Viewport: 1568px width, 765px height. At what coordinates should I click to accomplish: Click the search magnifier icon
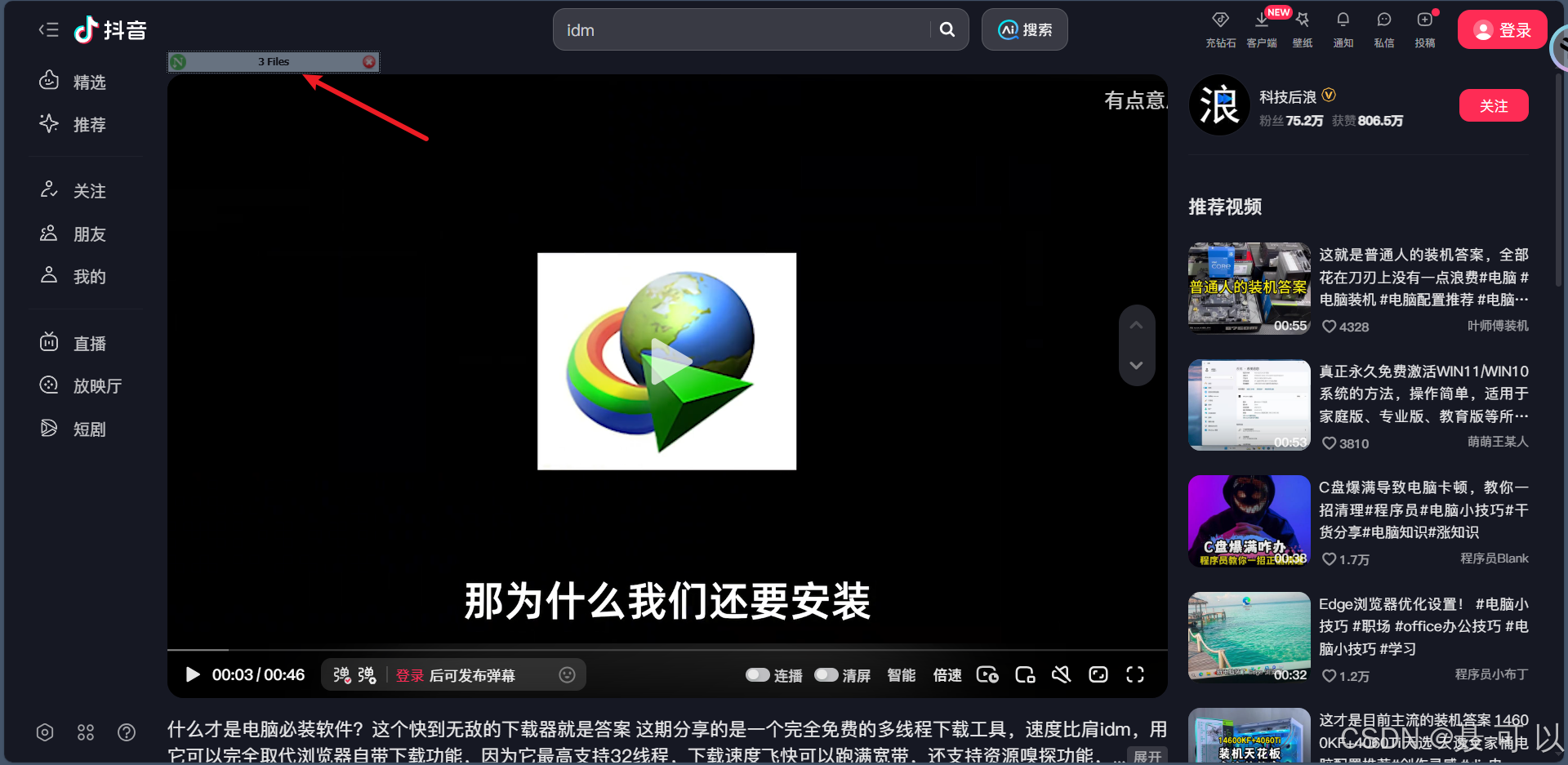947,29
